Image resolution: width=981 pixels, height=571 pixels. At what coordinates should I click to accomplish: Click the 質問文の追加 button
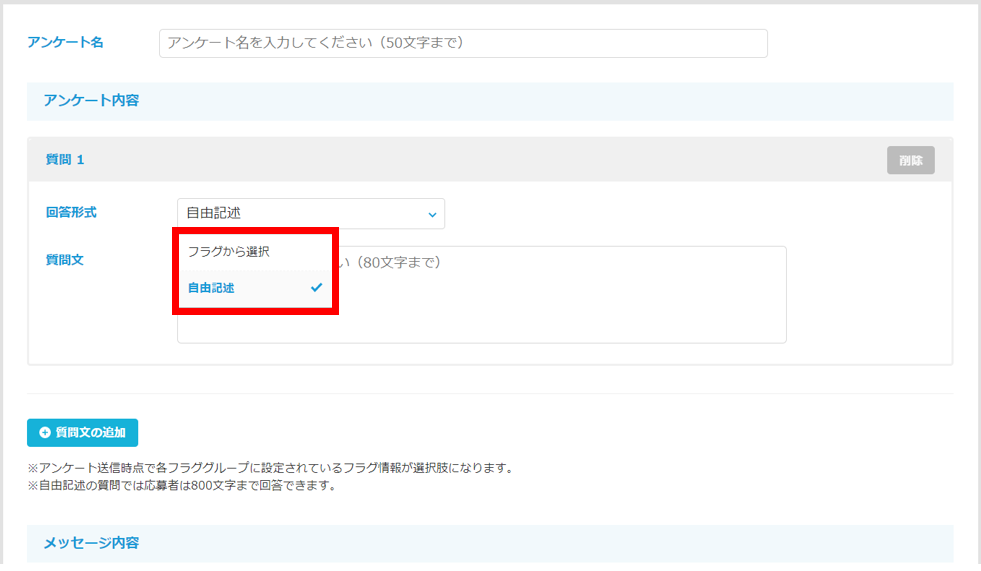click(83, 433)
